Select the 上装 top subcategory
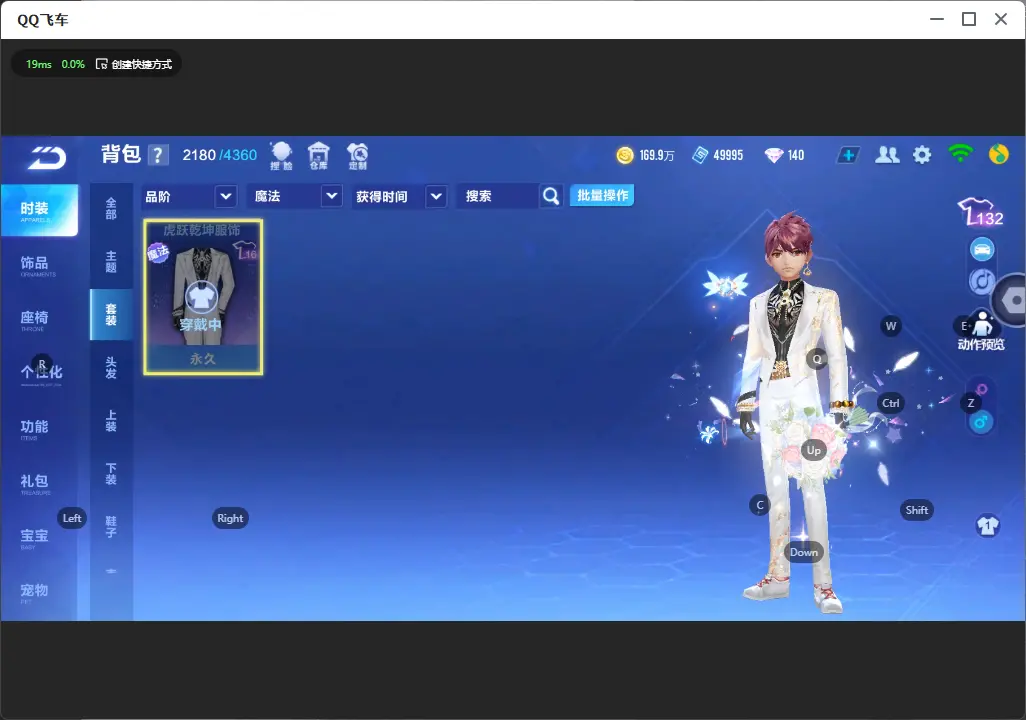Viewport: 1026px width, 720px height. click(111, 421)
